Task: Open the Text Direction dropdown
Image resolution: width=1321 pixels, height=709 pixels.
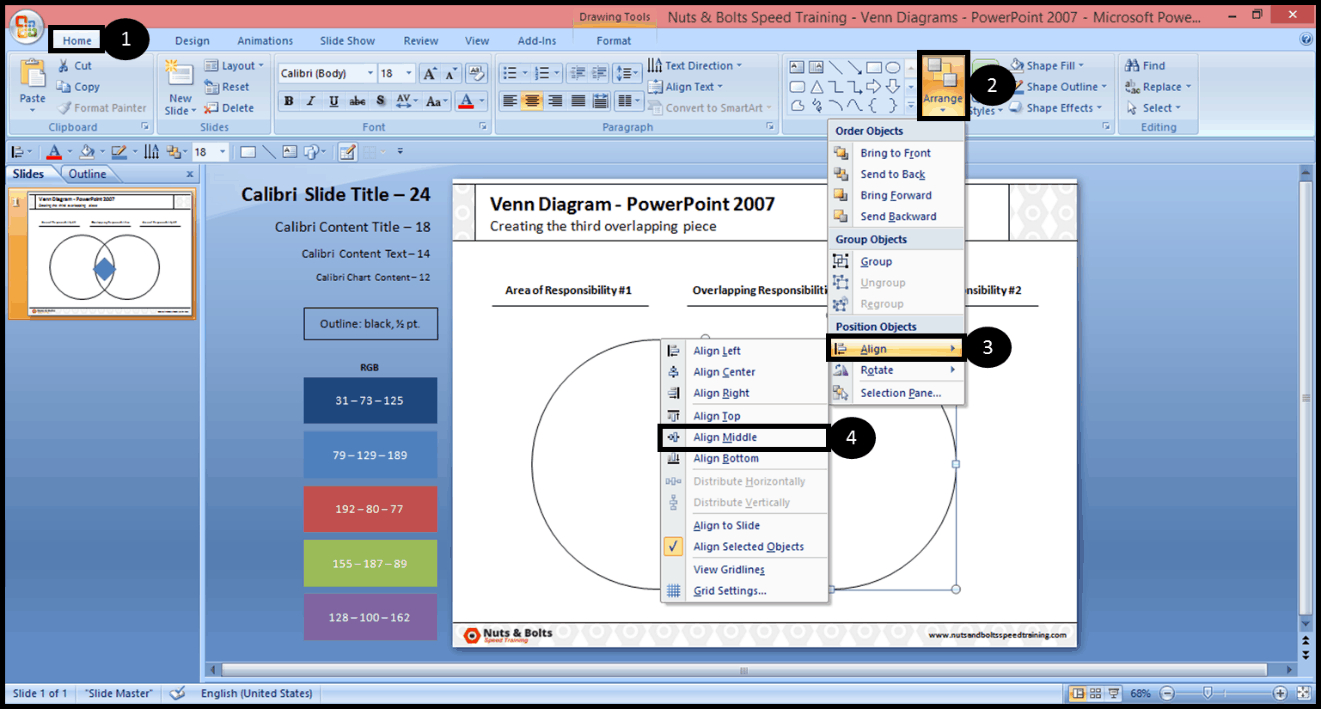Action: click(x=695, y=66)
